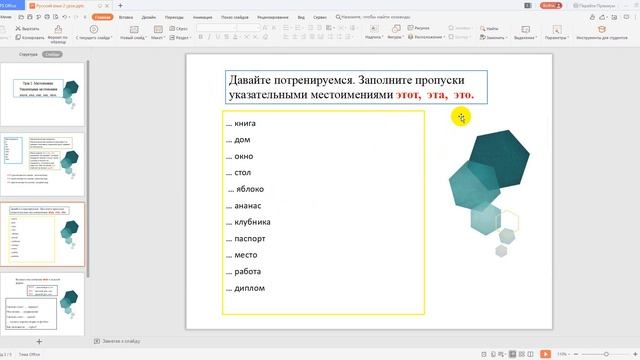Select slide 4 thumbnail in the panel
Screen dimensions: 640x360
tap(42, 304)
